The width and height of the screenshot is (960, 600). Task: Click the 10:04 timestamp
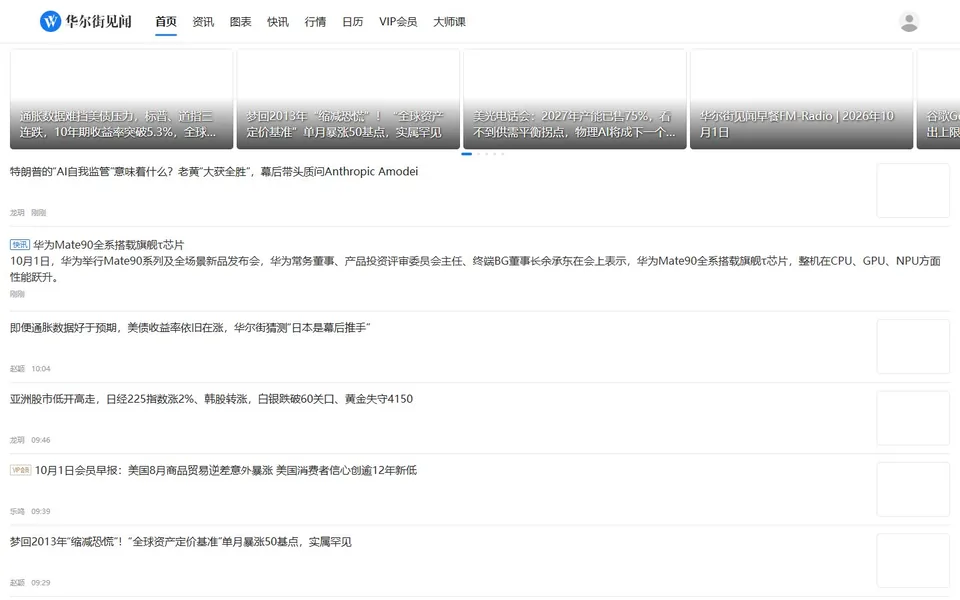coord(41,369)
